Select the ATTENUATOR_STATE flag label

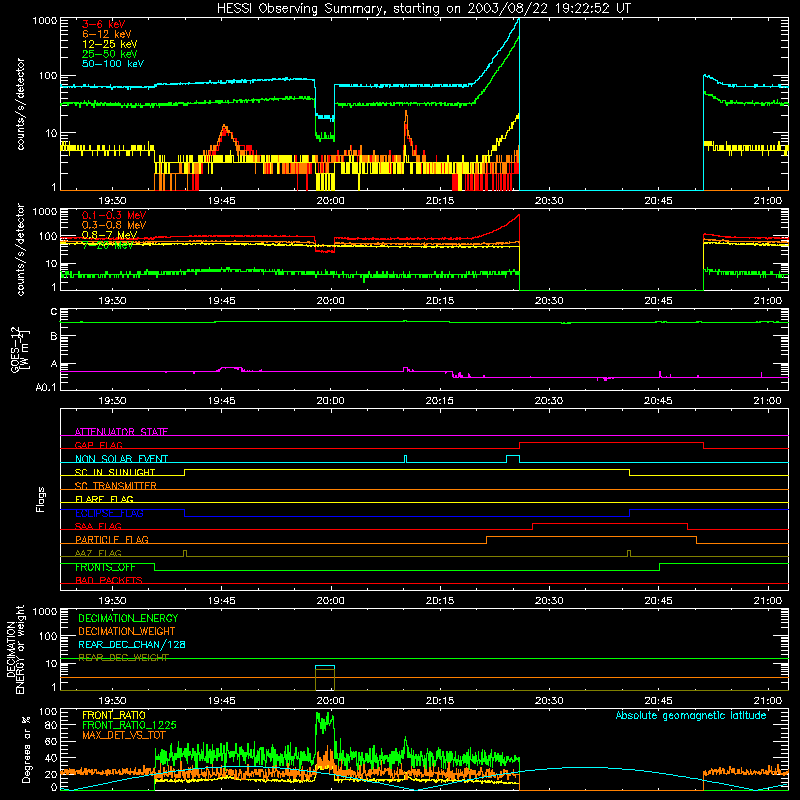[121, 432]
